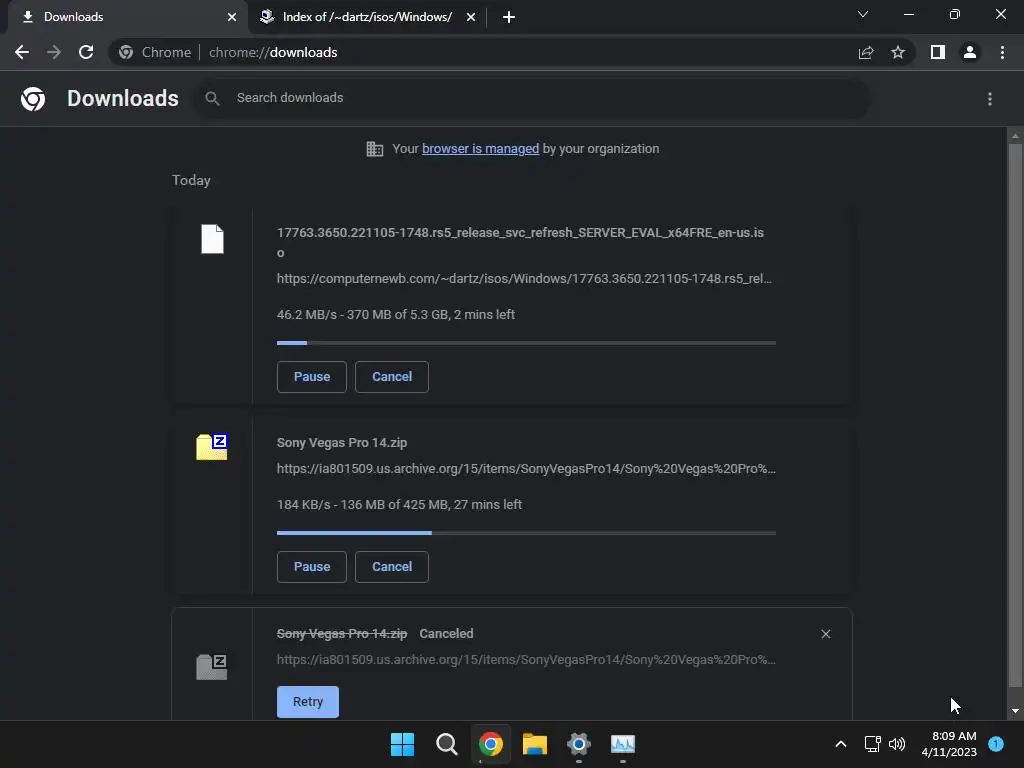Image resolution: width=1024 pixels, height=768 pixels.
Task: Cancel the ISO file download
Action: coord(392,377)
